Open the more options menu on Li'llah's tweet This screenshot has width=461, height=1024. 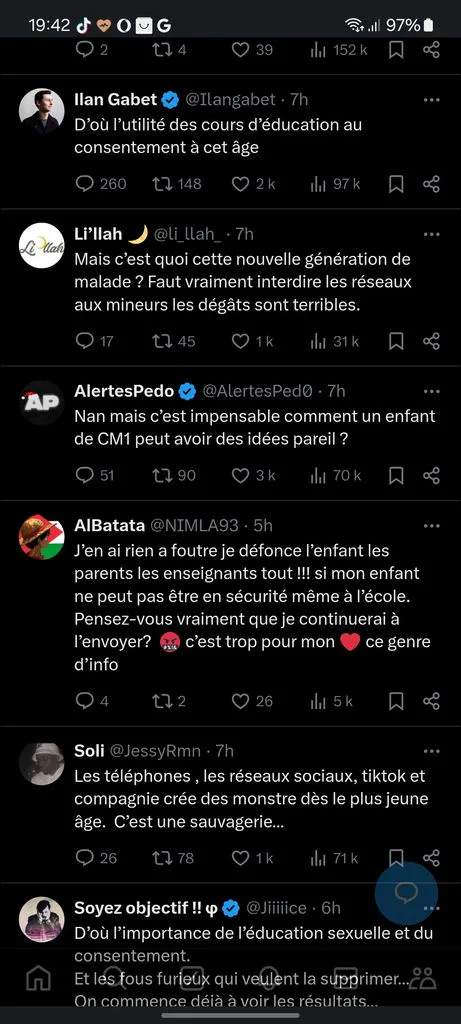(x=432, y=234)
